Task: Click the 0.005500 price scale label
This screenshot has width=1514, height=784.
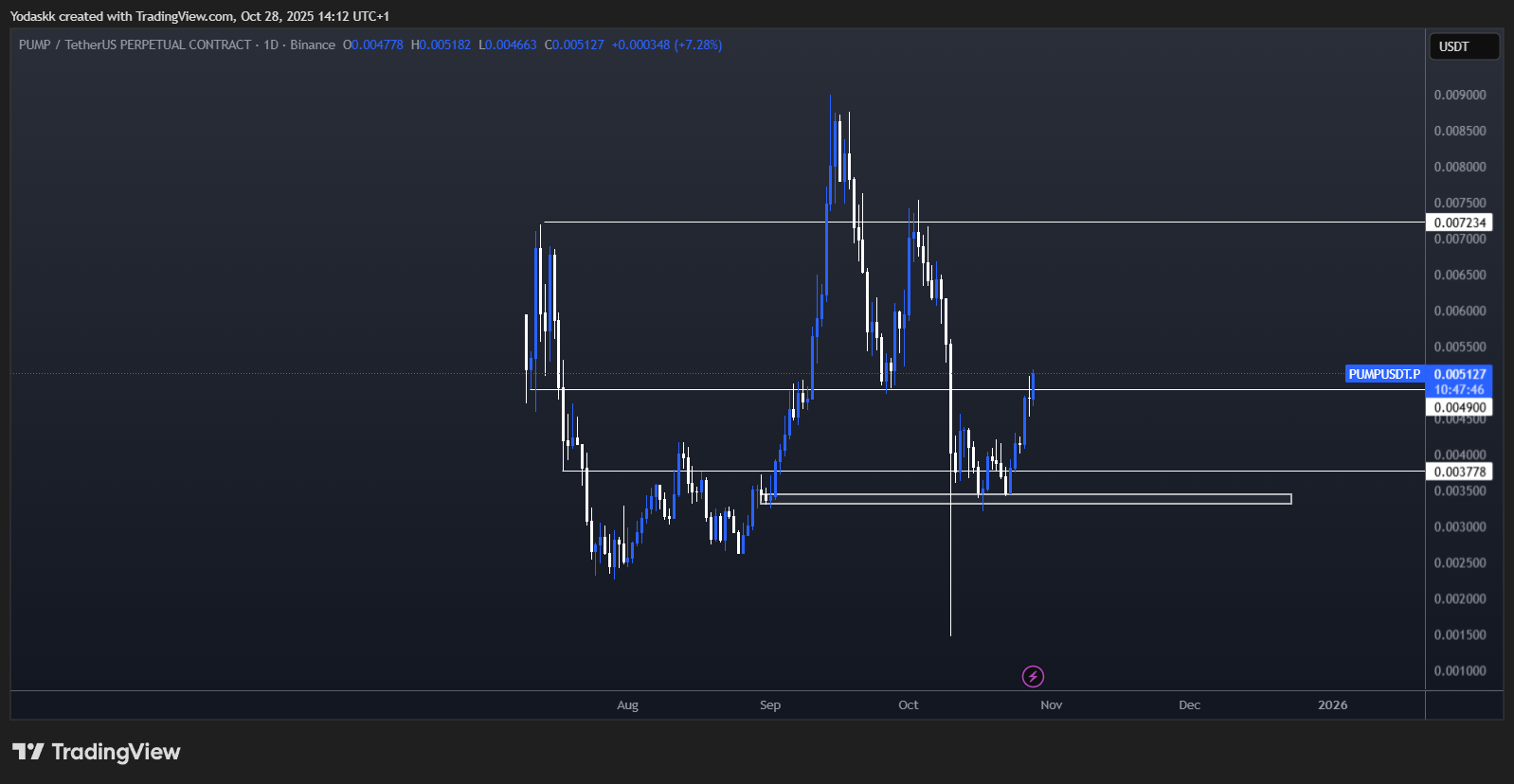Action: coord(1460,347)
